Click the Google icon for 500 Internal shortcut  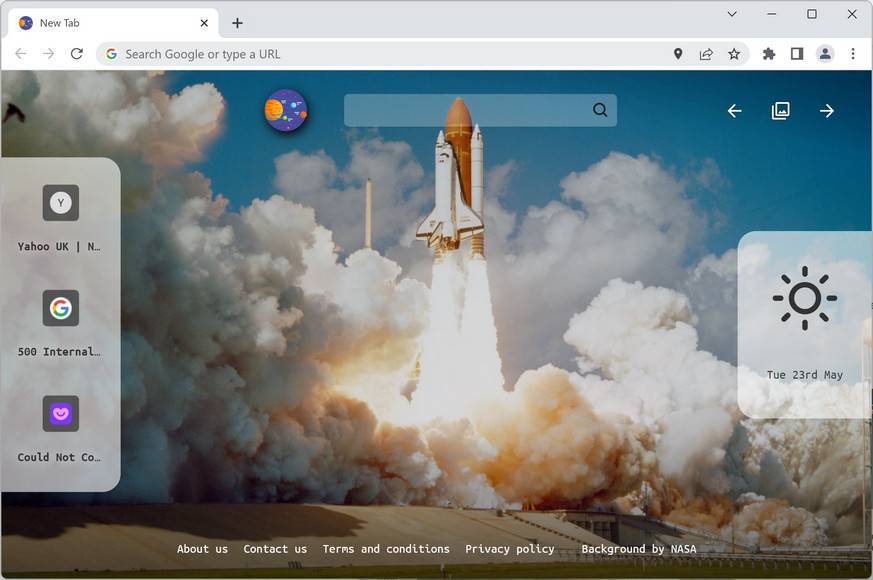[x=60, y=308]
